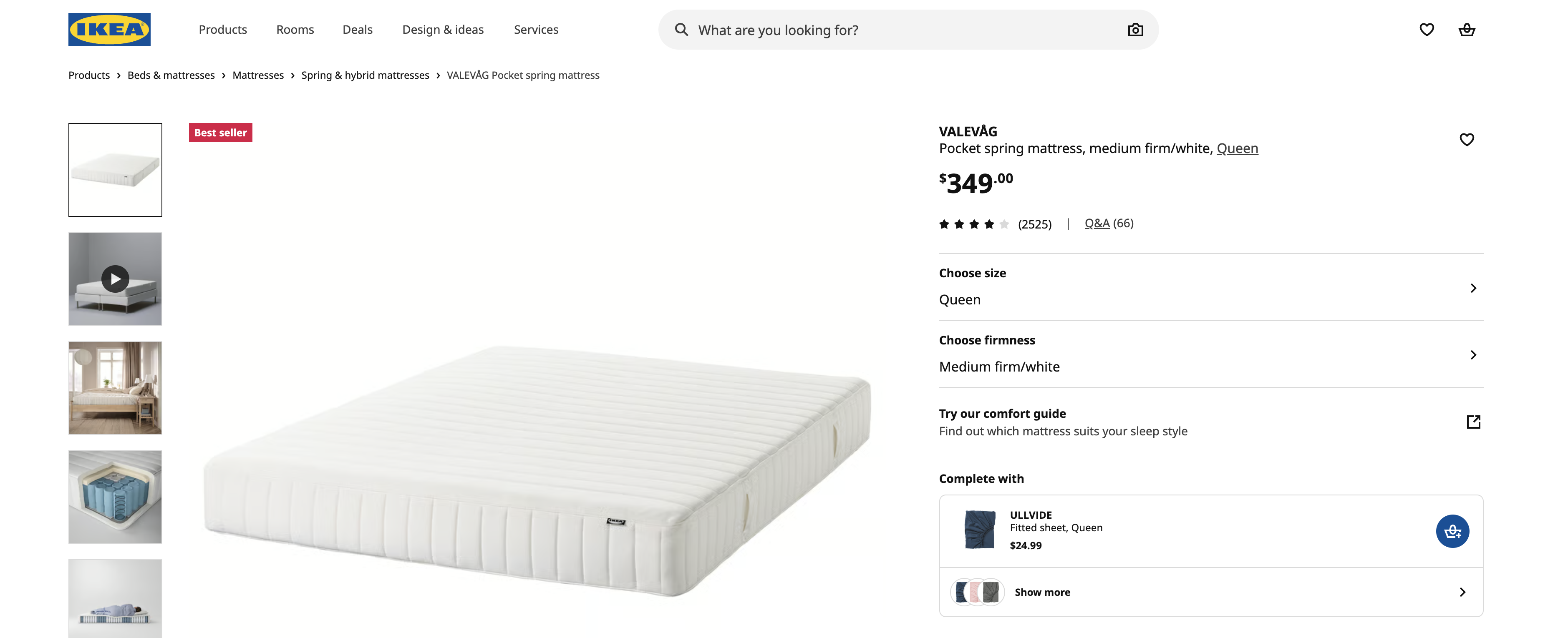Screen dimensions: 1568x638
Task: Open comfort guide external link icon
Action: click(1473, 422)
